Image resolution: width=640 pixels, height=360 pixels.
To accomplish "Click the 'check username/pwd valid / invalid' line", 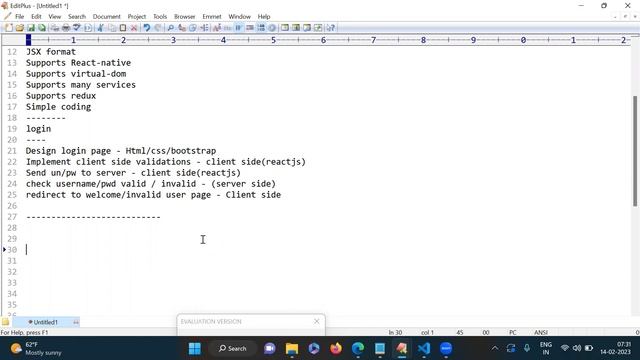I will pos(151,184).
